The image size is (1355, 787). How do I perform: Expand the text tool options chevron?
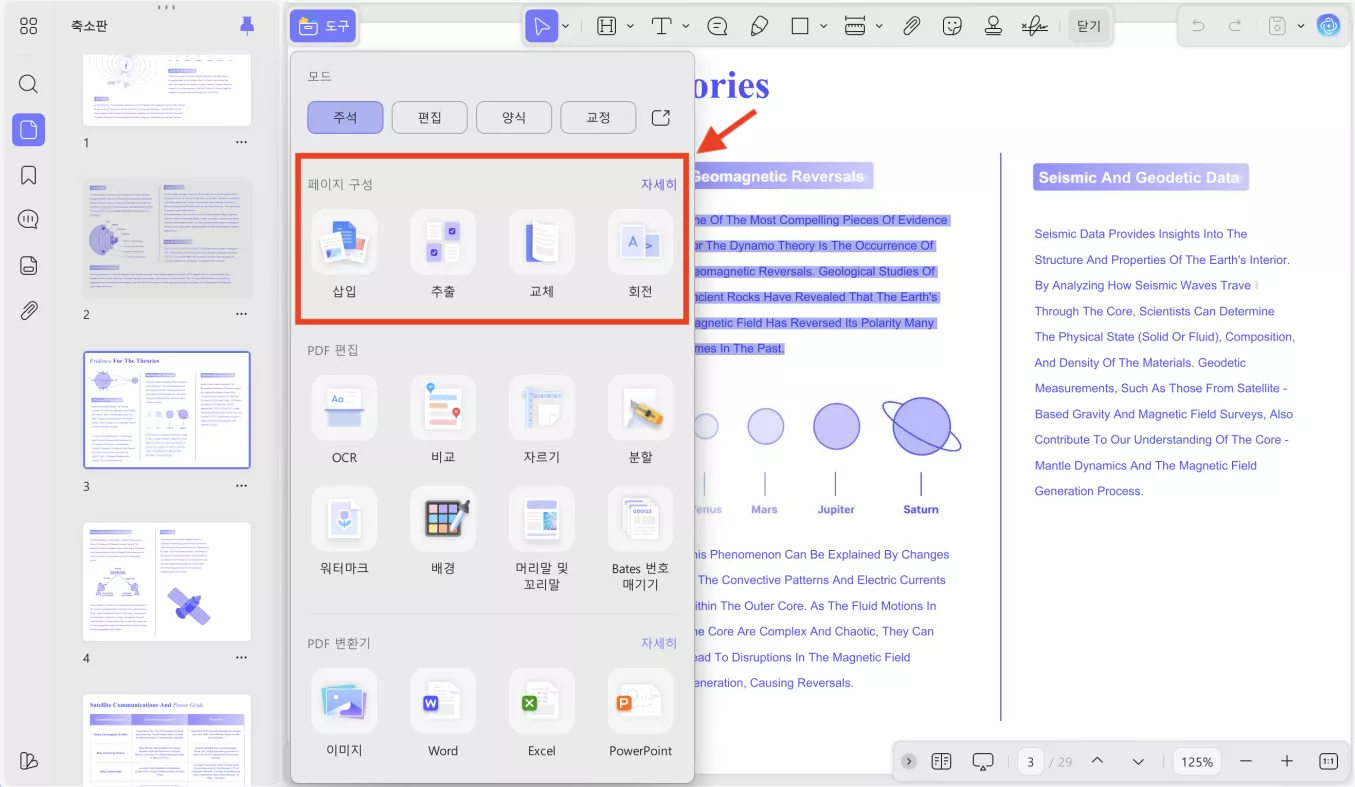[685, 25]
